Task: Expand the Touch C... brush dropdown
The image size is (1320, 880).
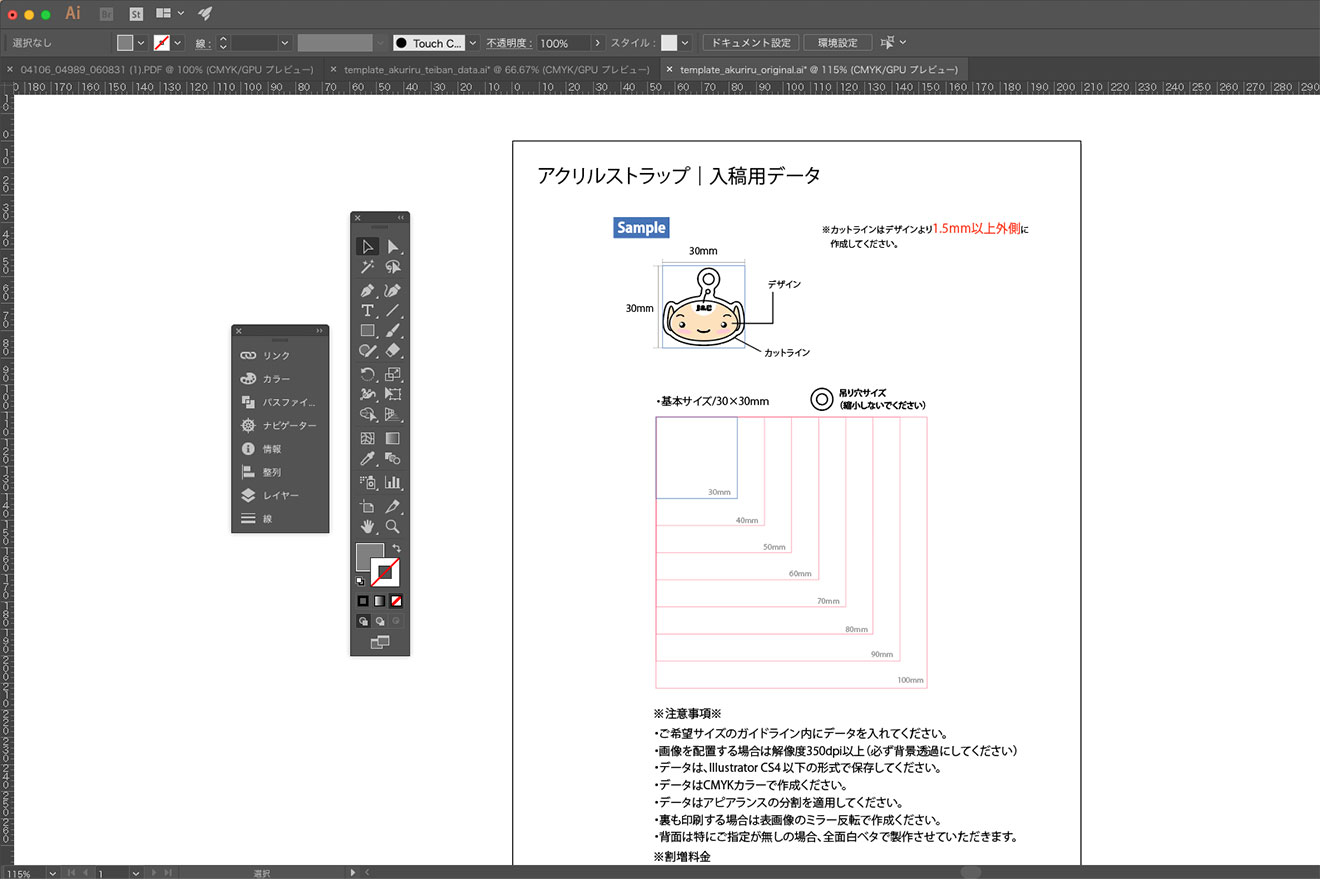Action: coord(471,42)
